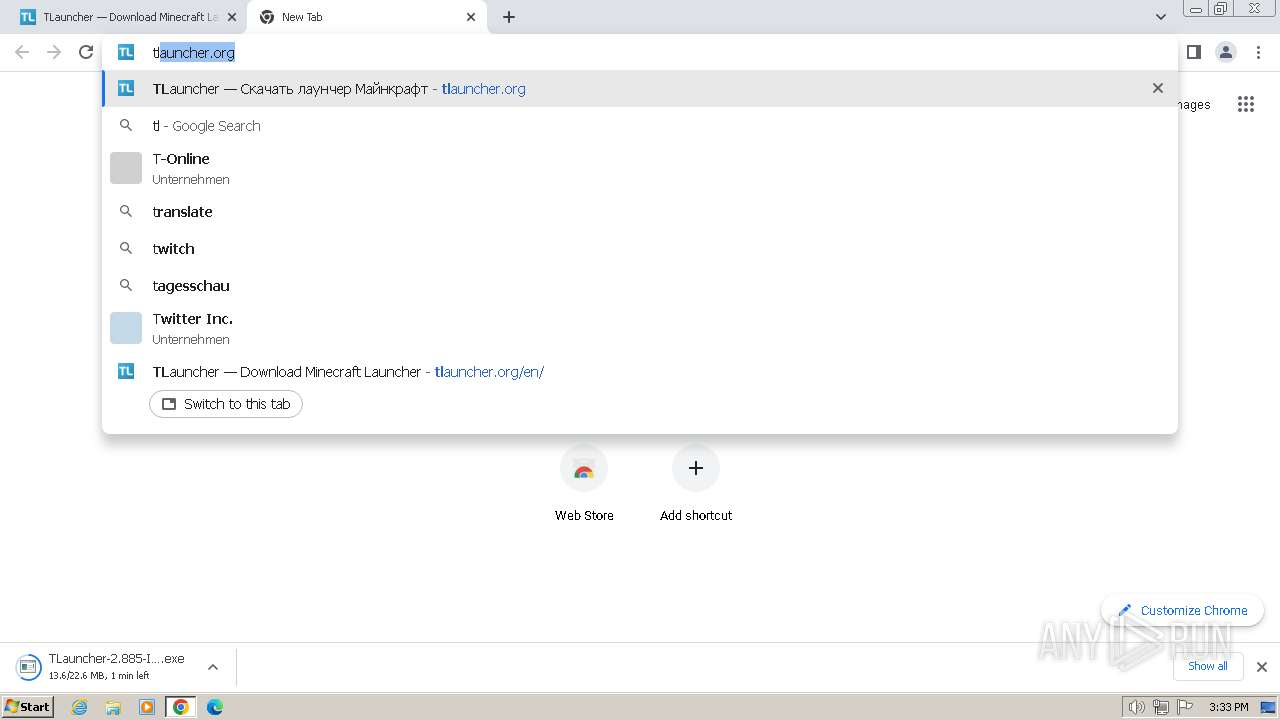Image resolution: width=1280 pixels, height=720 pixels.
Task: Click the network tray icon
Action: (1161, 707)
